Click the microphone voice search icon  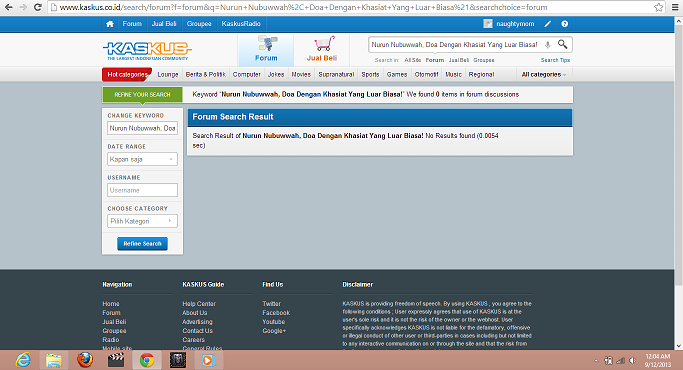pyautogui.click(x=548, y=44)
